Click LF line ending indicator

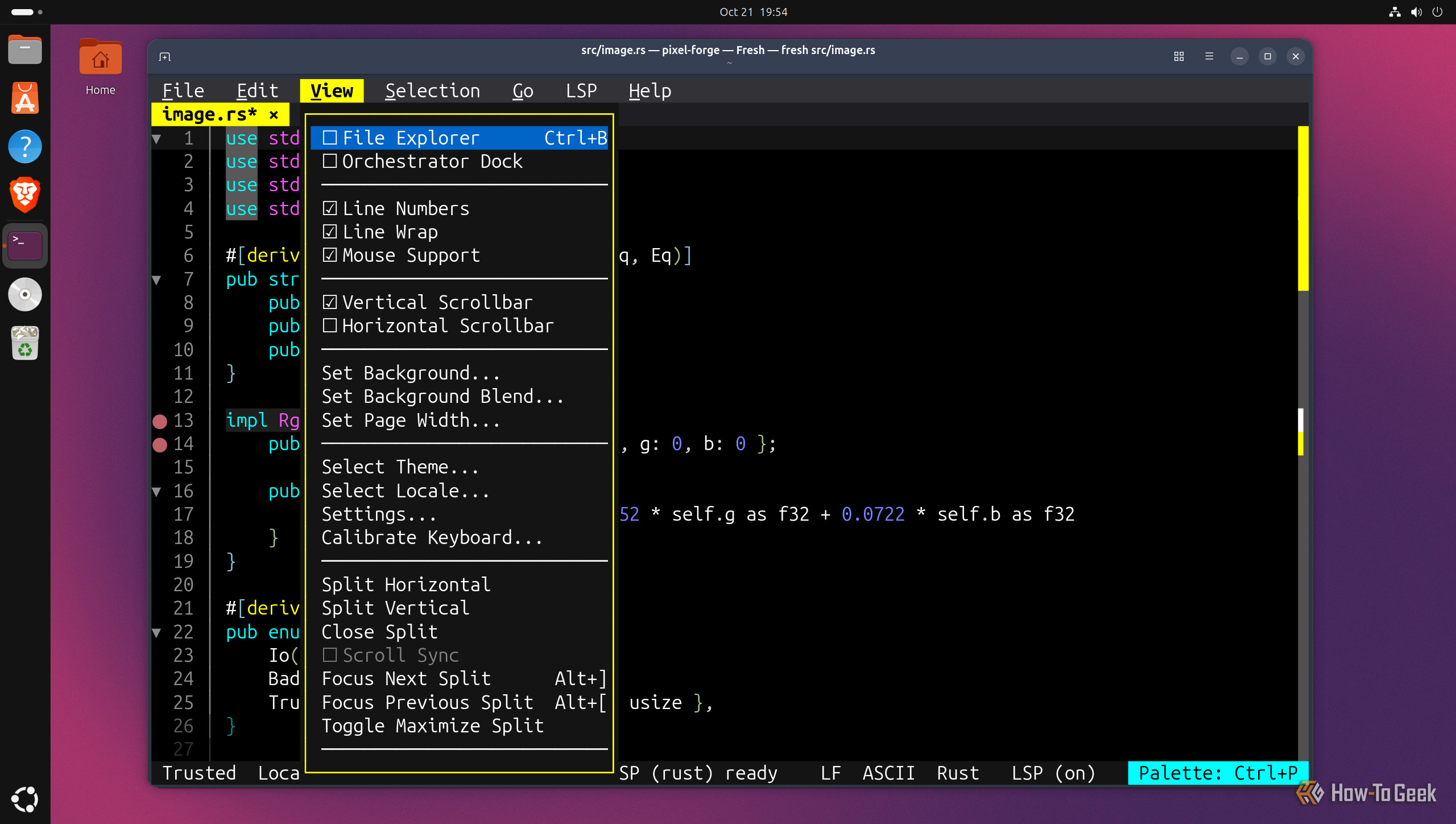[830, 773]
